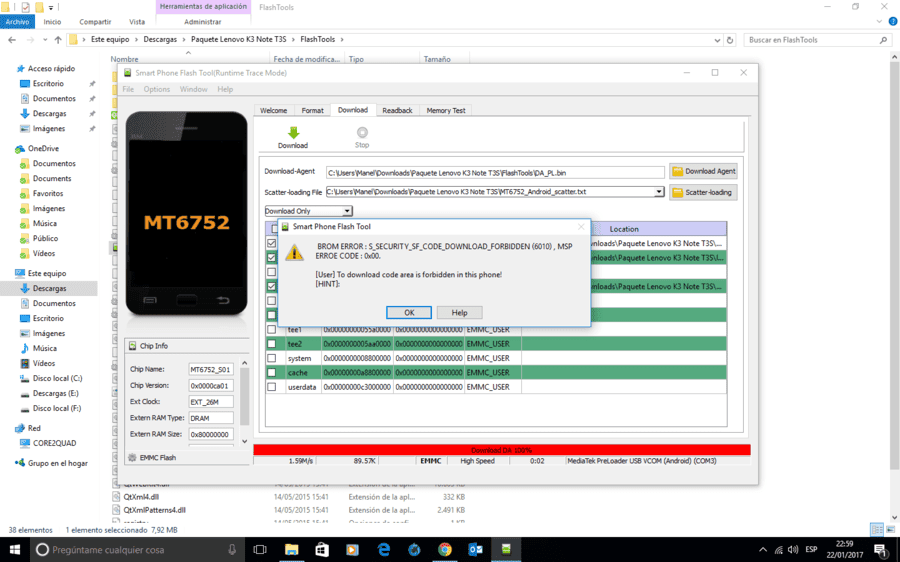Open the Windows Store taskbar icon
The image size is (900, 562).
click(322, 549)
